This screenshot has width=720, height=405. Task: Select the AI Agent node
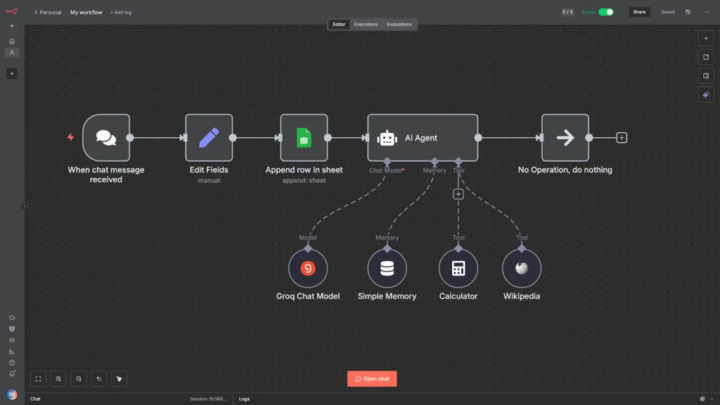tap(422, 138)
